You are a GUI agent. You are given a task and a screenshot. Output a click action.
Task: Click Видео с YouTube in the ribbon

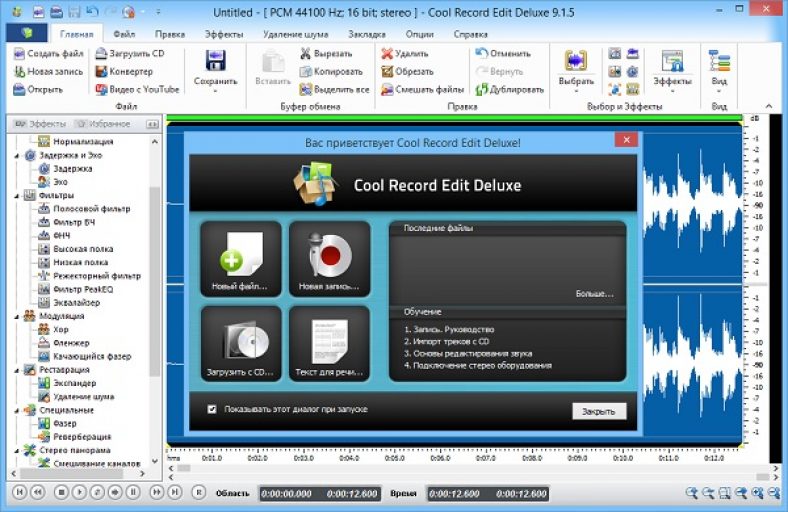click(137, 89)
